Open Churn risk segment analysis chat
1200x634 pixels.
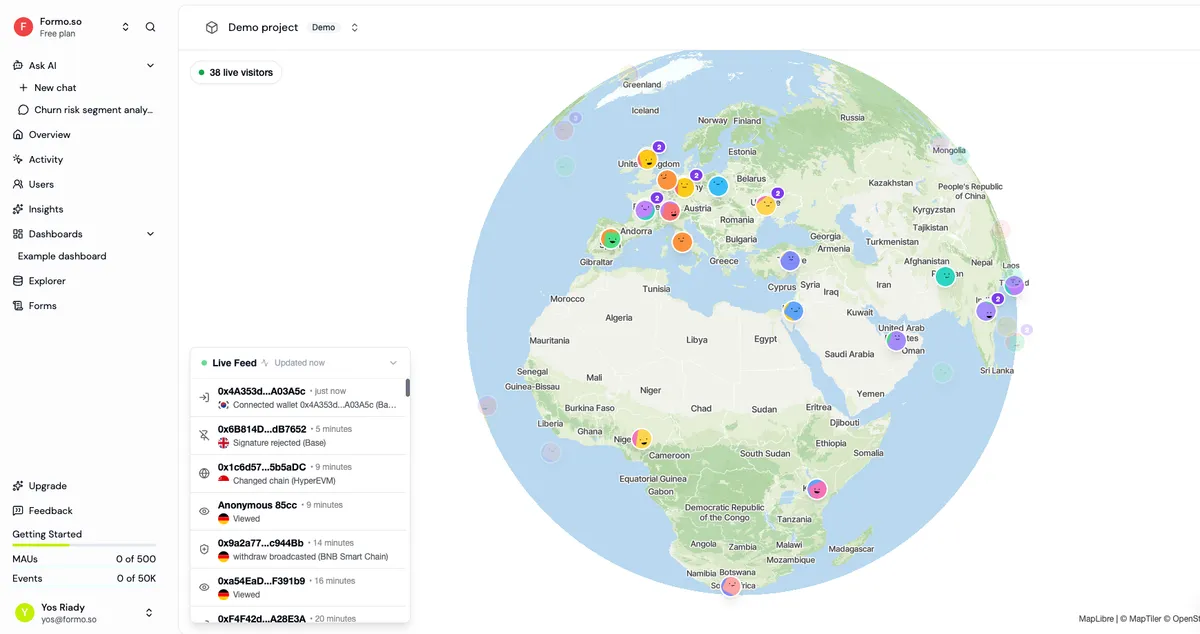tap(94, 110)
